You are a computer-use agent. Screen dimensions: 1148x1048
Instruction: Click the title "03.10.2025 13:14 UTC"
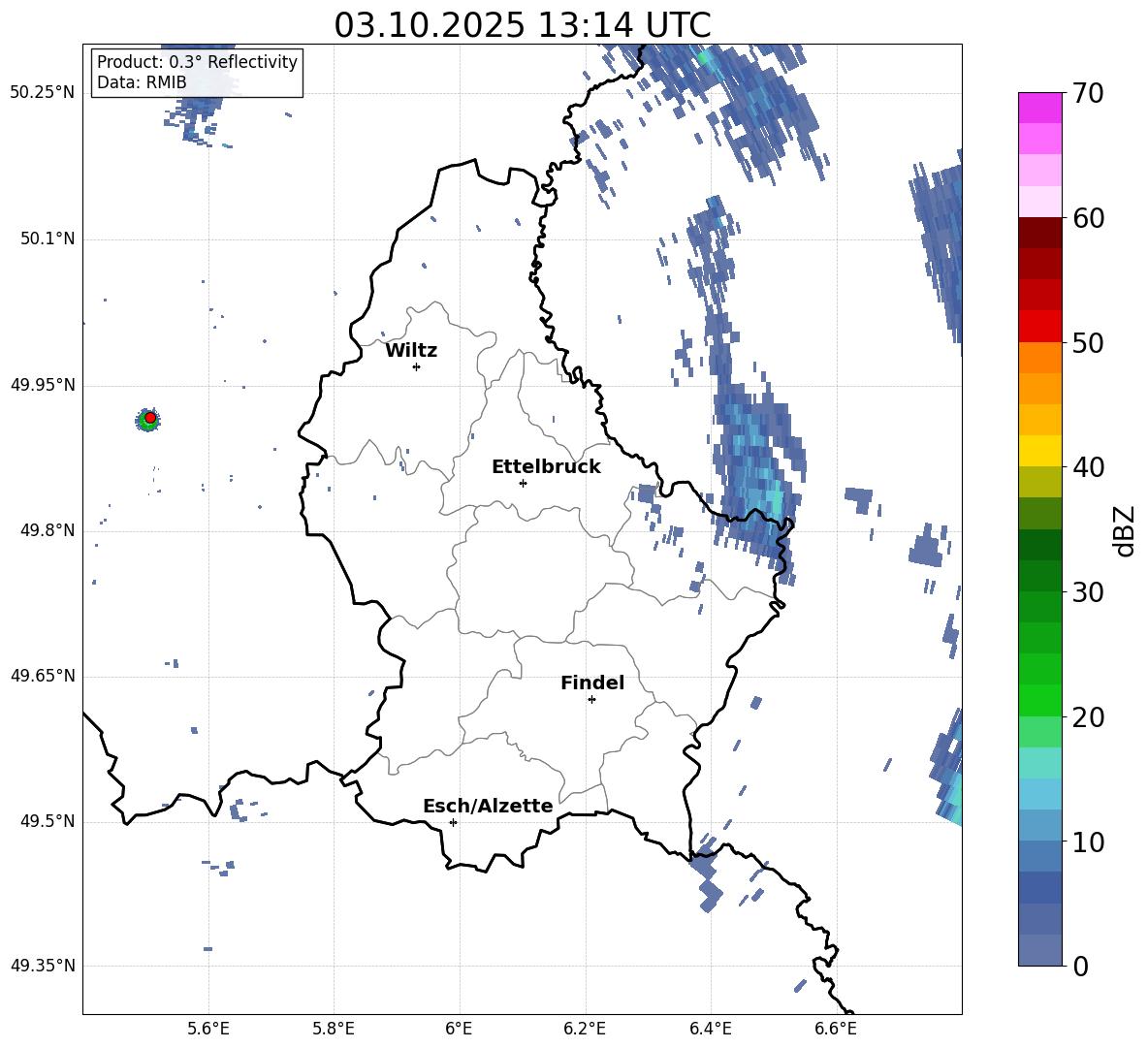pyautogui.click(x=522, y=25)
